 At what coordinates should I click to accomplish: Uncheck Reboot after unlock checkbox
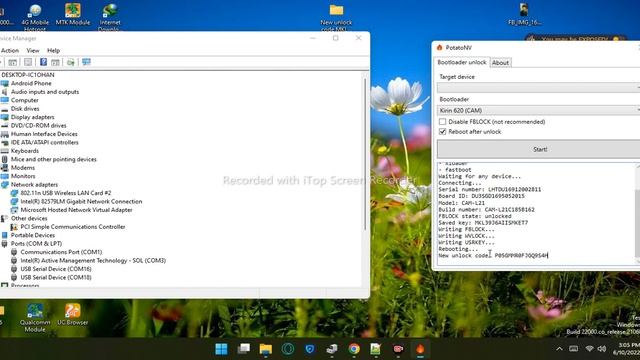pyautogui.click(x=442, y=131)
